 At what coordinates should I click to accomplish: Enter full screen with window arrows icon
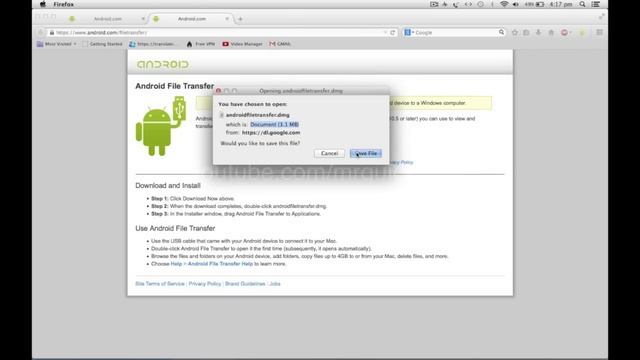pos(602,17)
